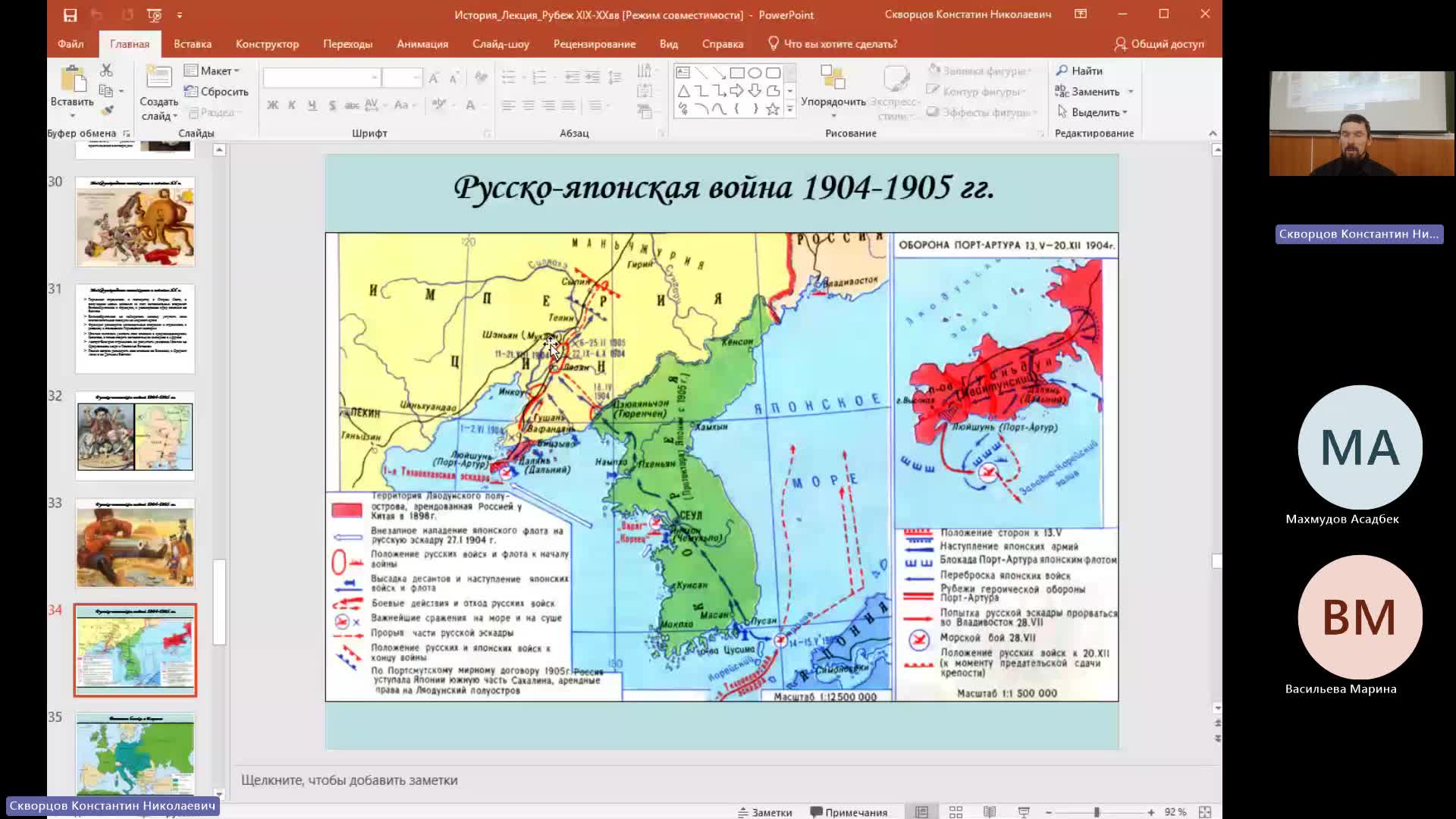Screen dimensions: 1456x819
Task: Click the Общий доступ share button
Action: pos(1159,44)
